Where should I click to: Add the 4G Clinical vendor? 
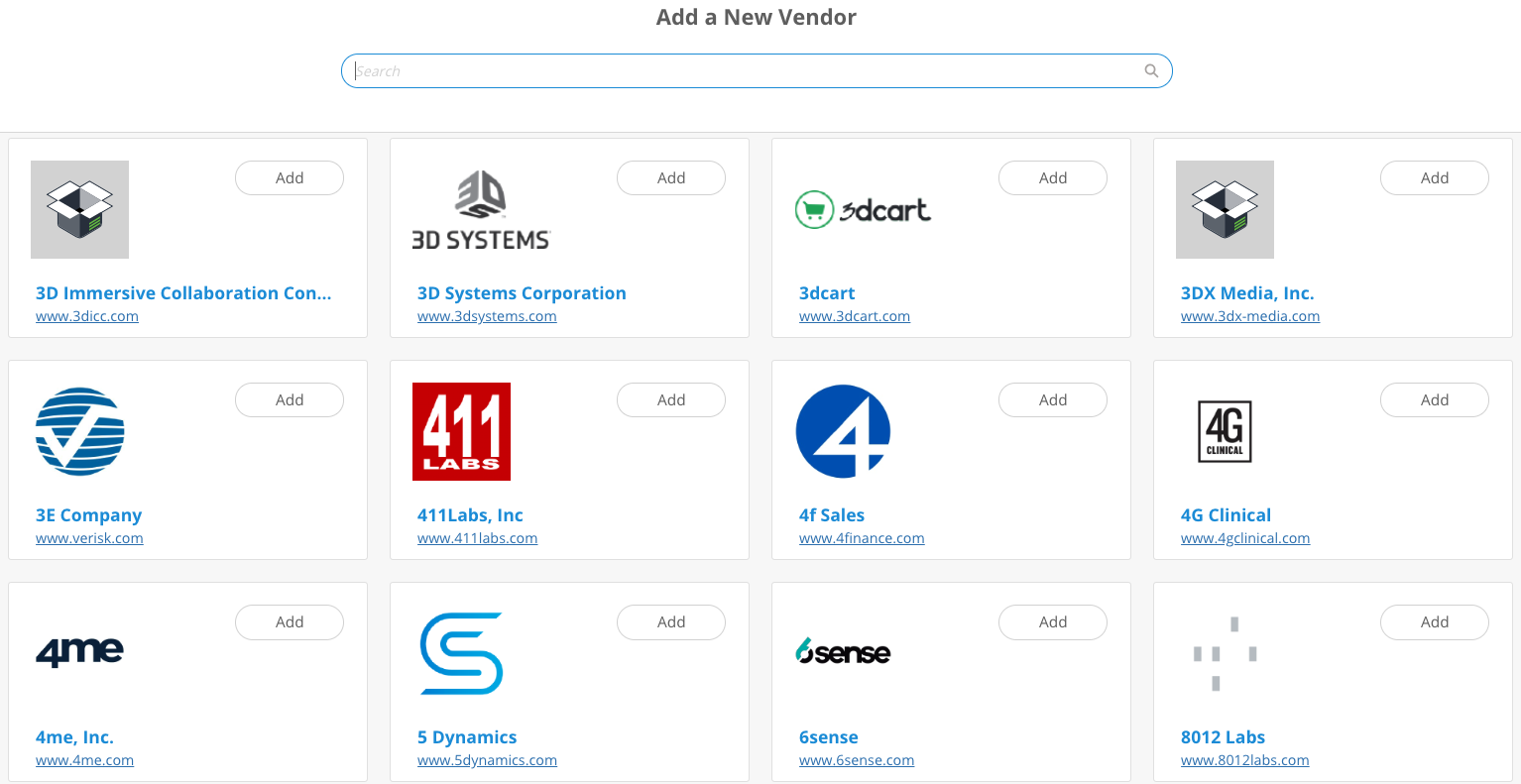pyautogui.click(x=1435, y=400)
